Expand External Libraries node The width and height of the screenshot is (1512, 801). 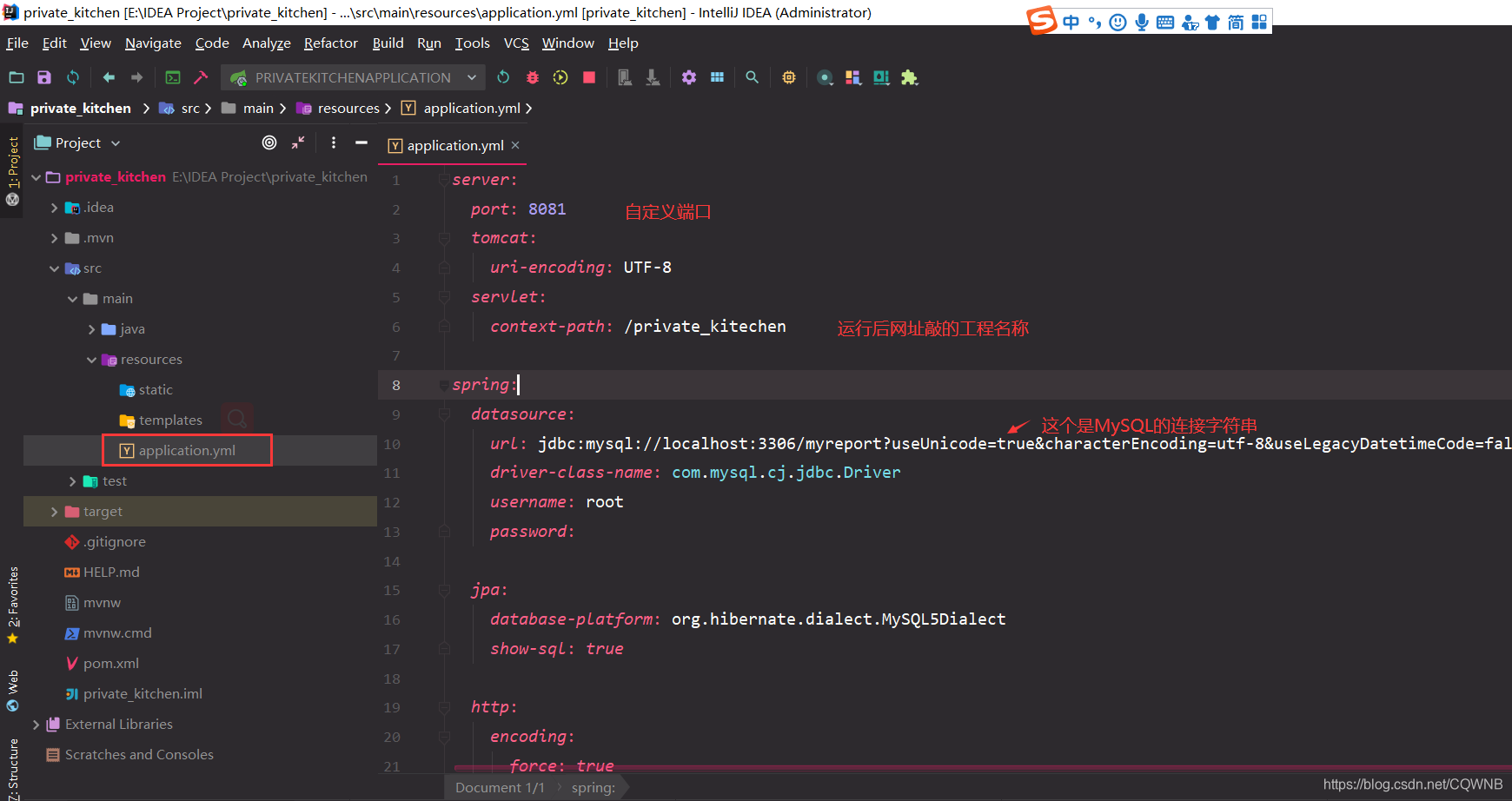(36, 725)
